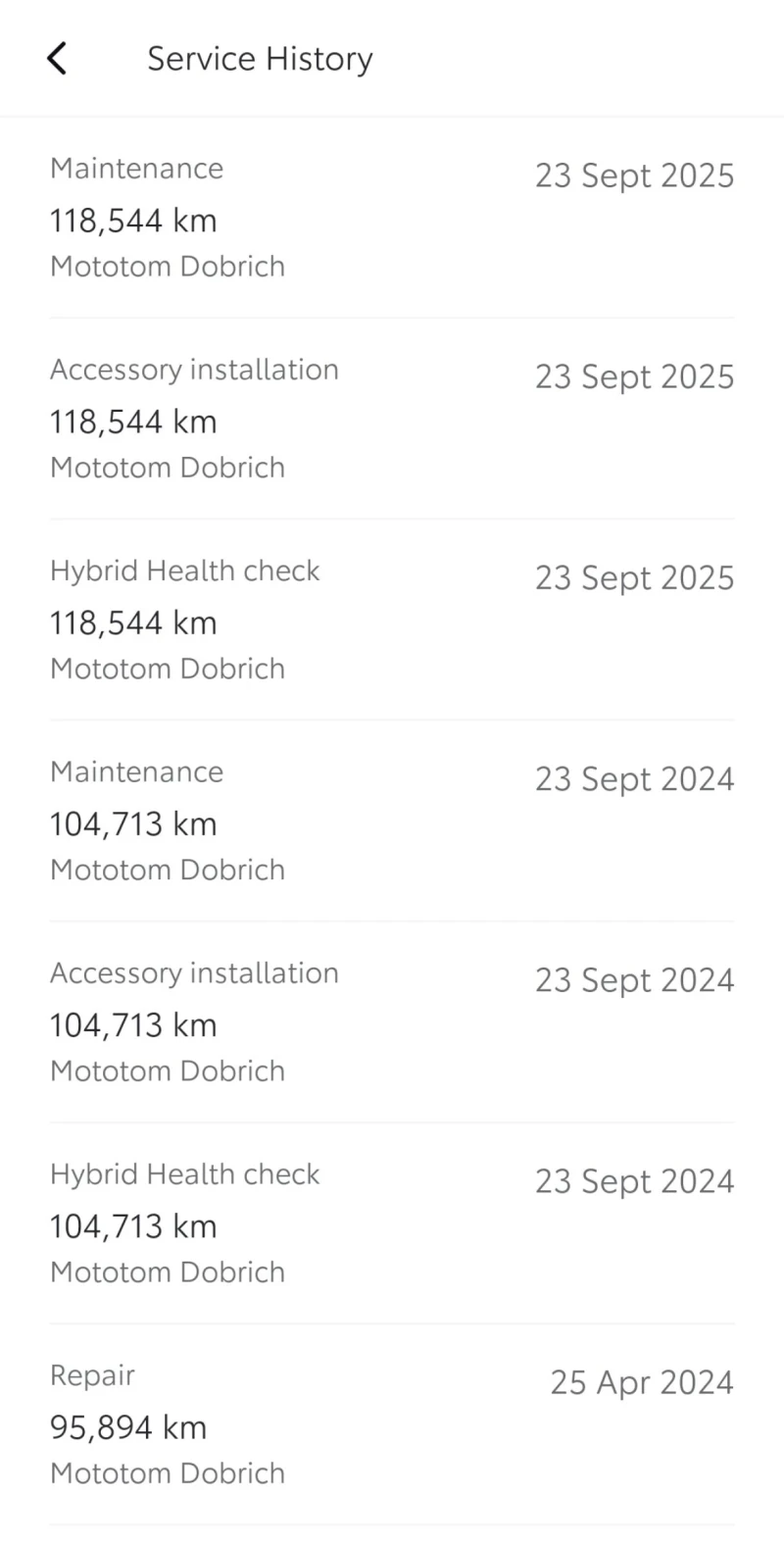The image size is (784, 1544).
Task: Click the 25 Apr 2024 date
Action: (641, 1382)
